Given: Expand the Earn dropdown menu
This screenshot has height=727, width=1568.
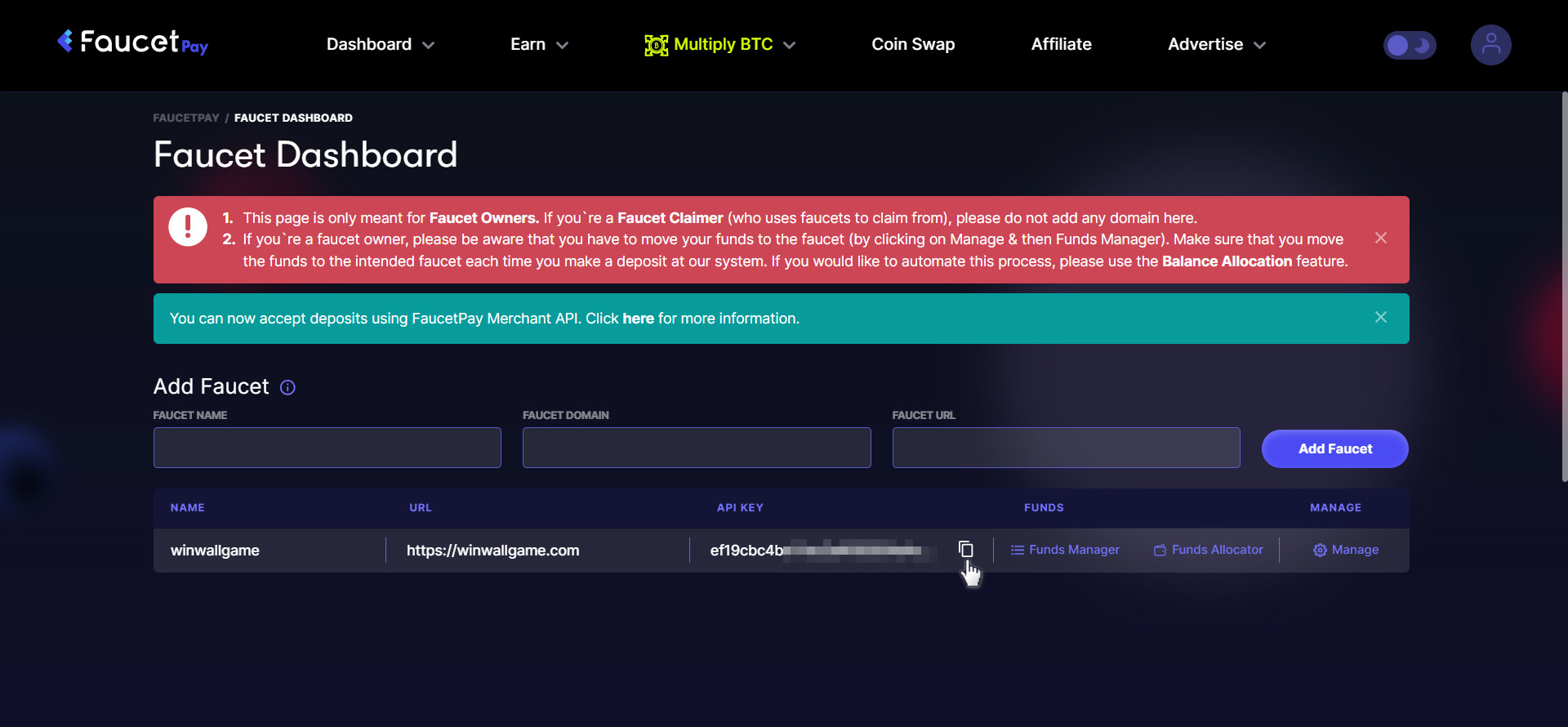Looking at the screenshot, I should [x=539, y=44].
